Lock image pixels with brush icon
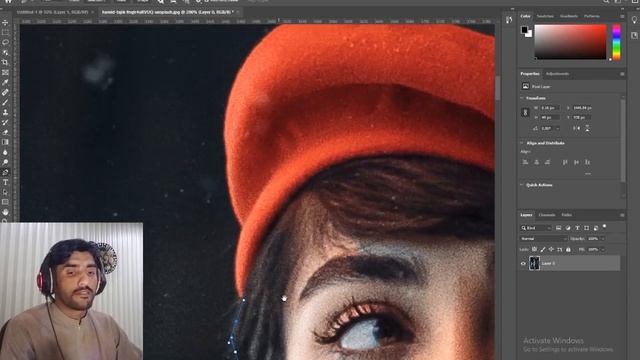This screenshot has height=360, width=640. pos(543,249)
